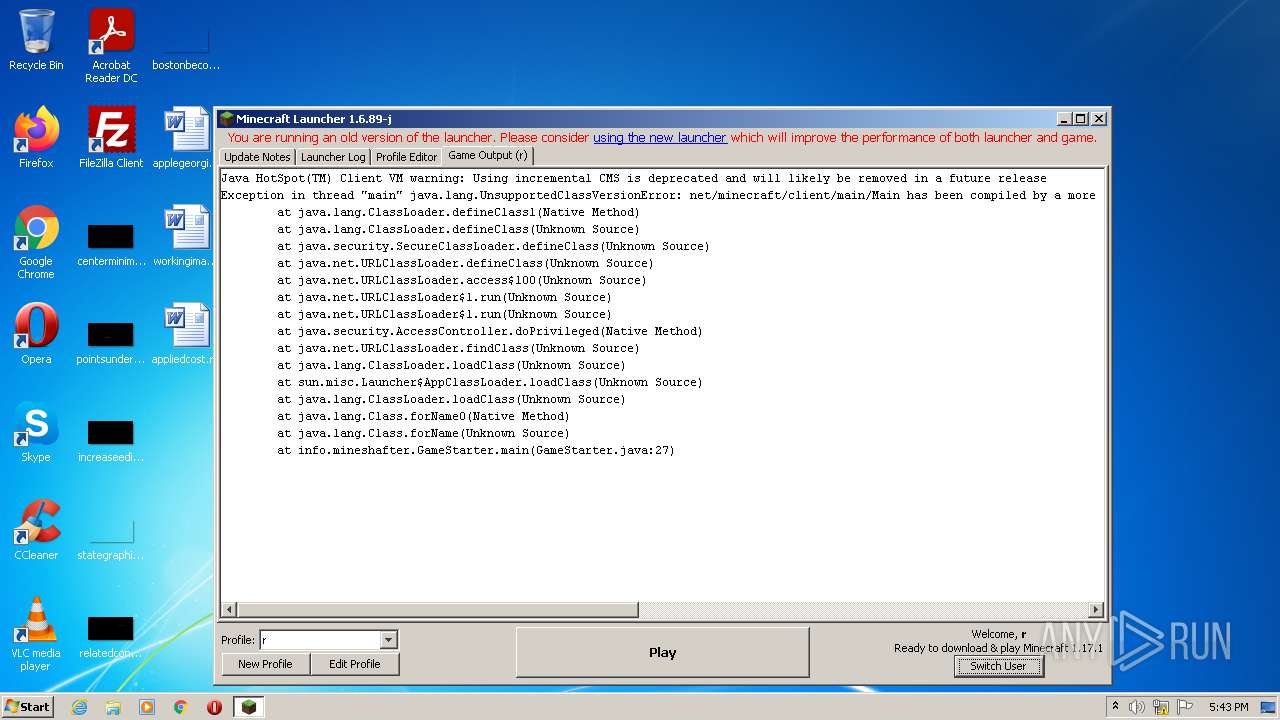This screenshot has width=1280, height=720.
Task: Open the pointsunder desktop file
Action: pos(111,341)
